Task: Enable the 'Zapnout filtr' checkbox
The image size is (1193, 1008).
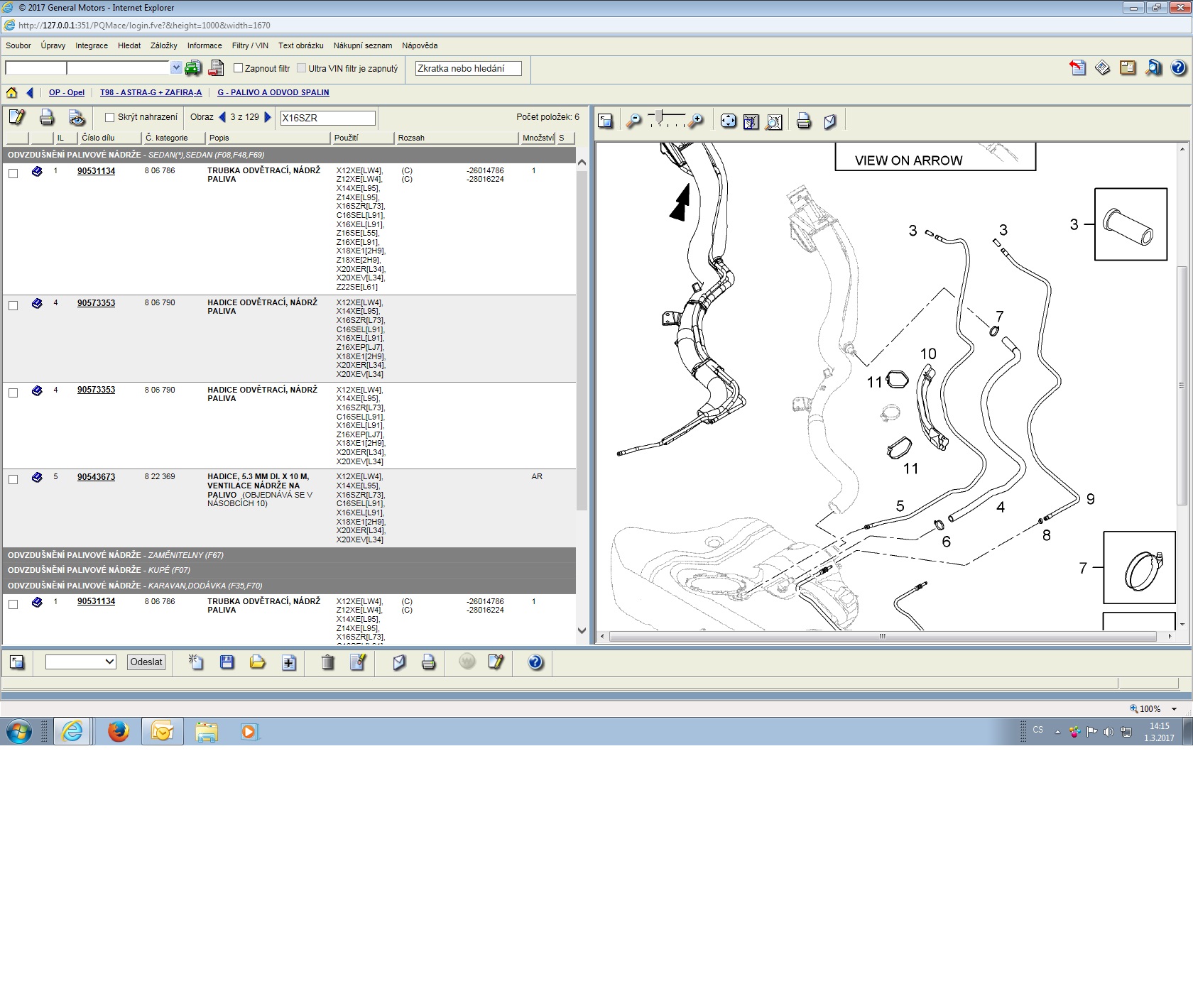Action: pyautogui.click(x=239, y=68)
